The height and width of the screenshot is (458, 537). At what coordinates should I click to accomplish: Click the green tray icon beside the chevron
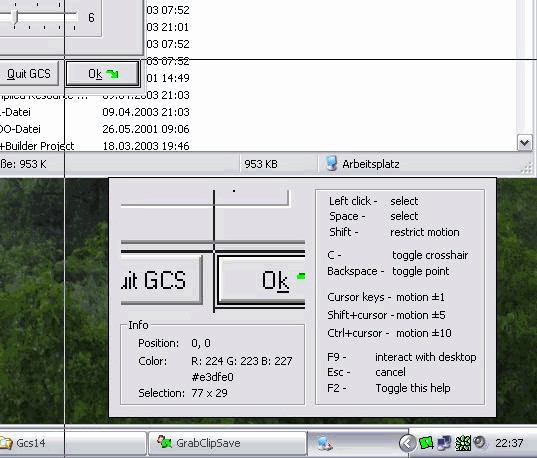(426, 443)
